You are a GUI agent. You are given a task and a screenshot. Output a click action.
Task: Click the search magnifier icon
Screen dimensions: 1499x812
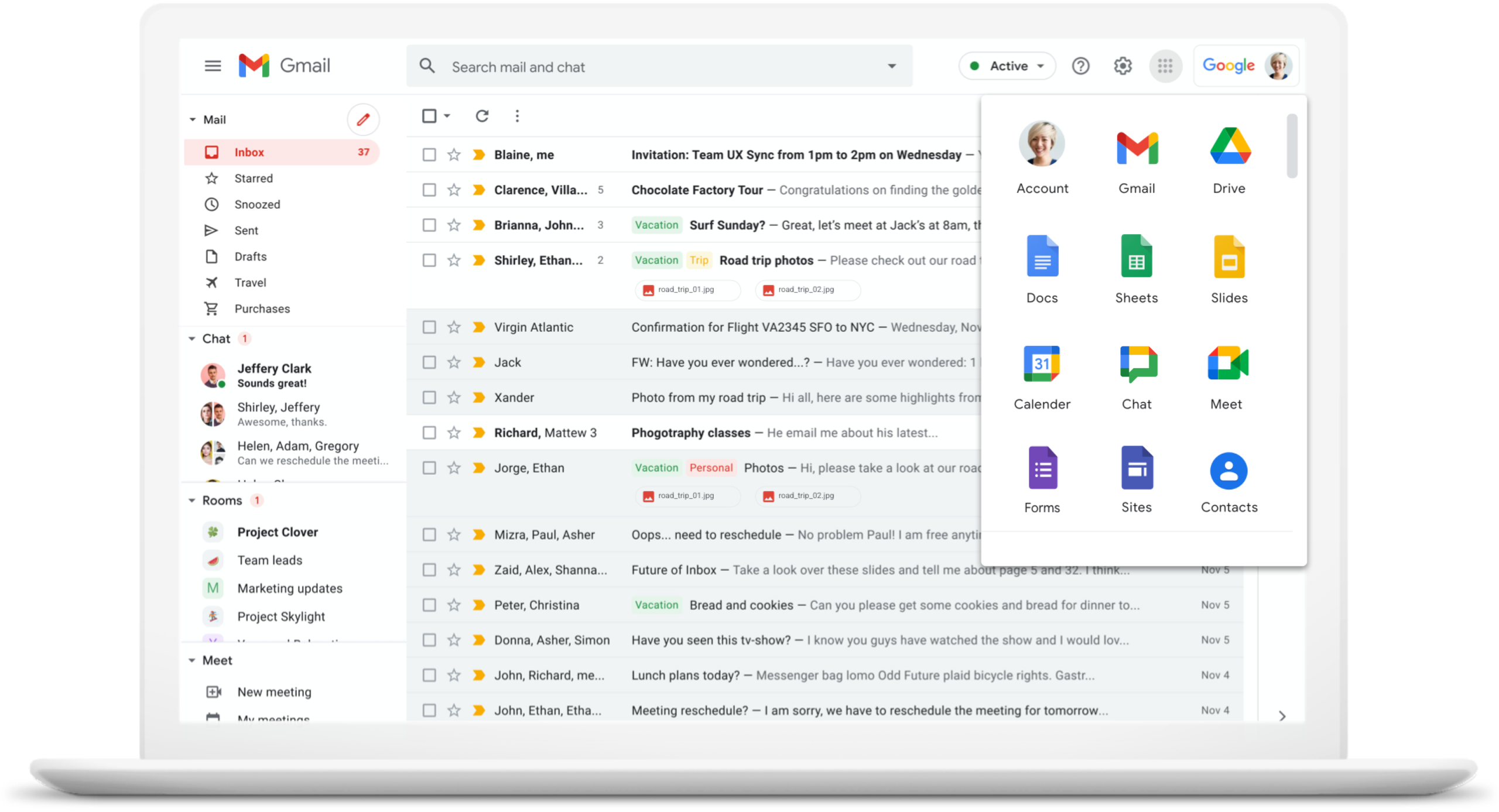[x=427, y=66]
